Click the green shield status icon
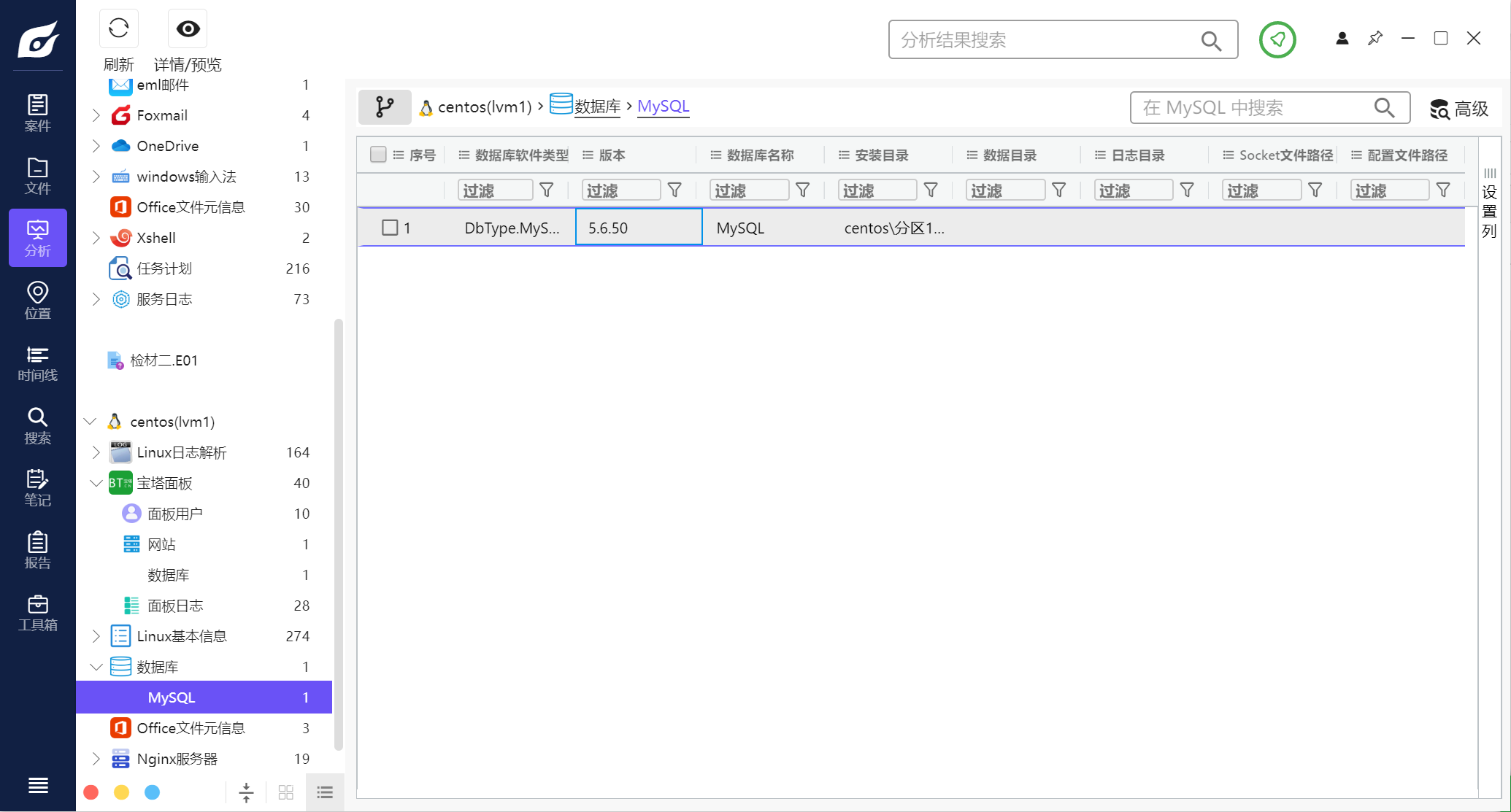 click(x=1277, y=39)
